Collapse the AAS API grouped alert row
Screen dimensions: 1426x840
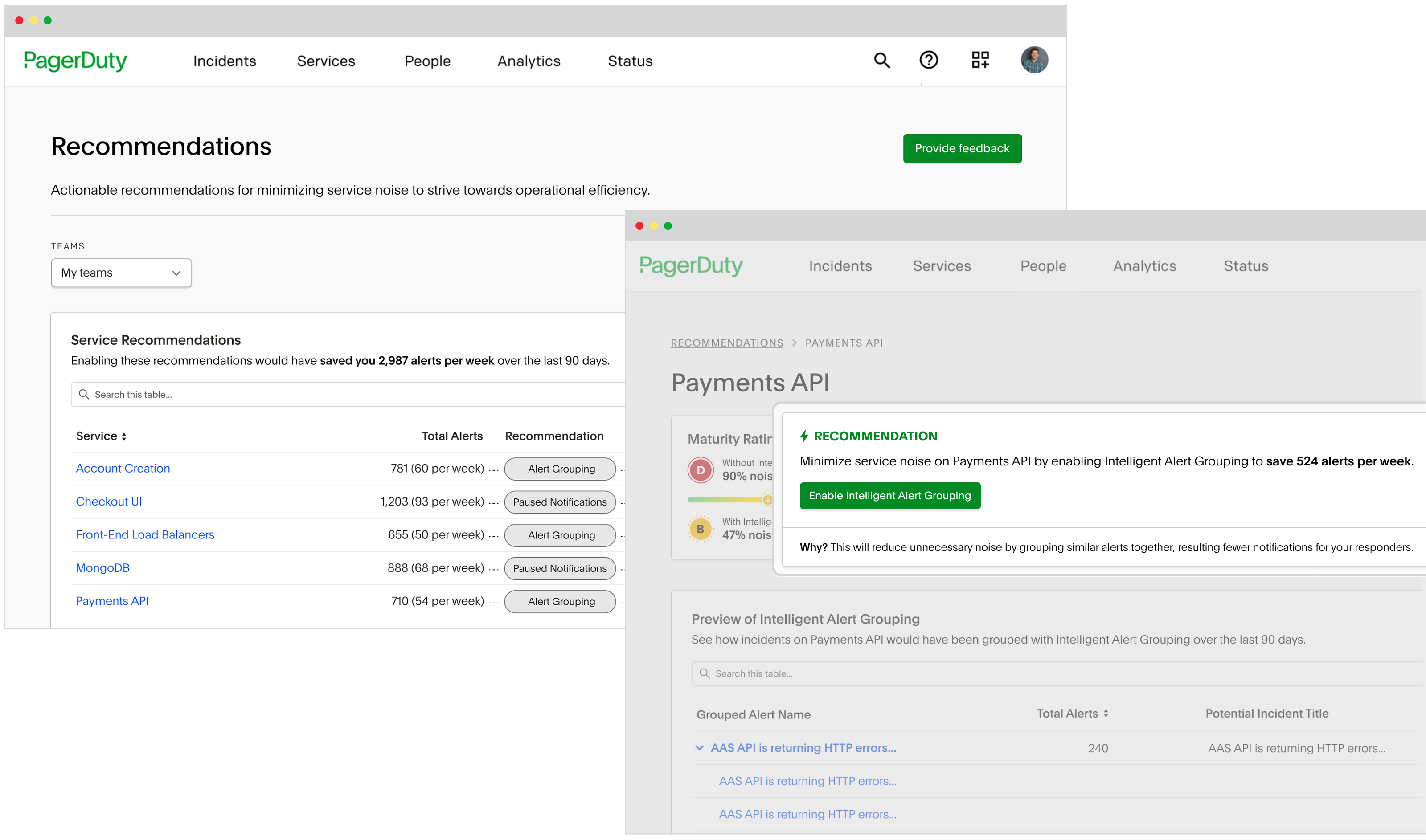(x=699, y=748)
